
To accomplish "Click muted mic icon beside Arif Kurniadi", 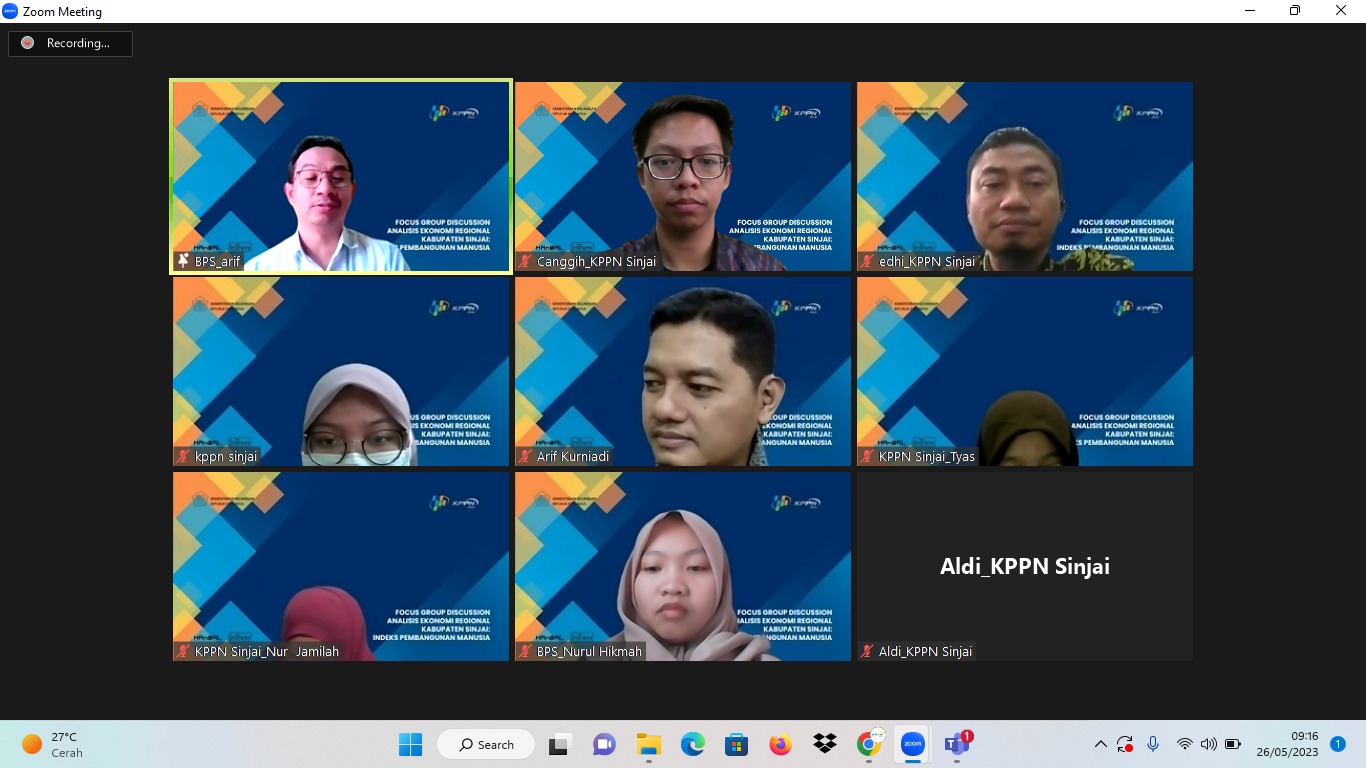I will (526, 457).
